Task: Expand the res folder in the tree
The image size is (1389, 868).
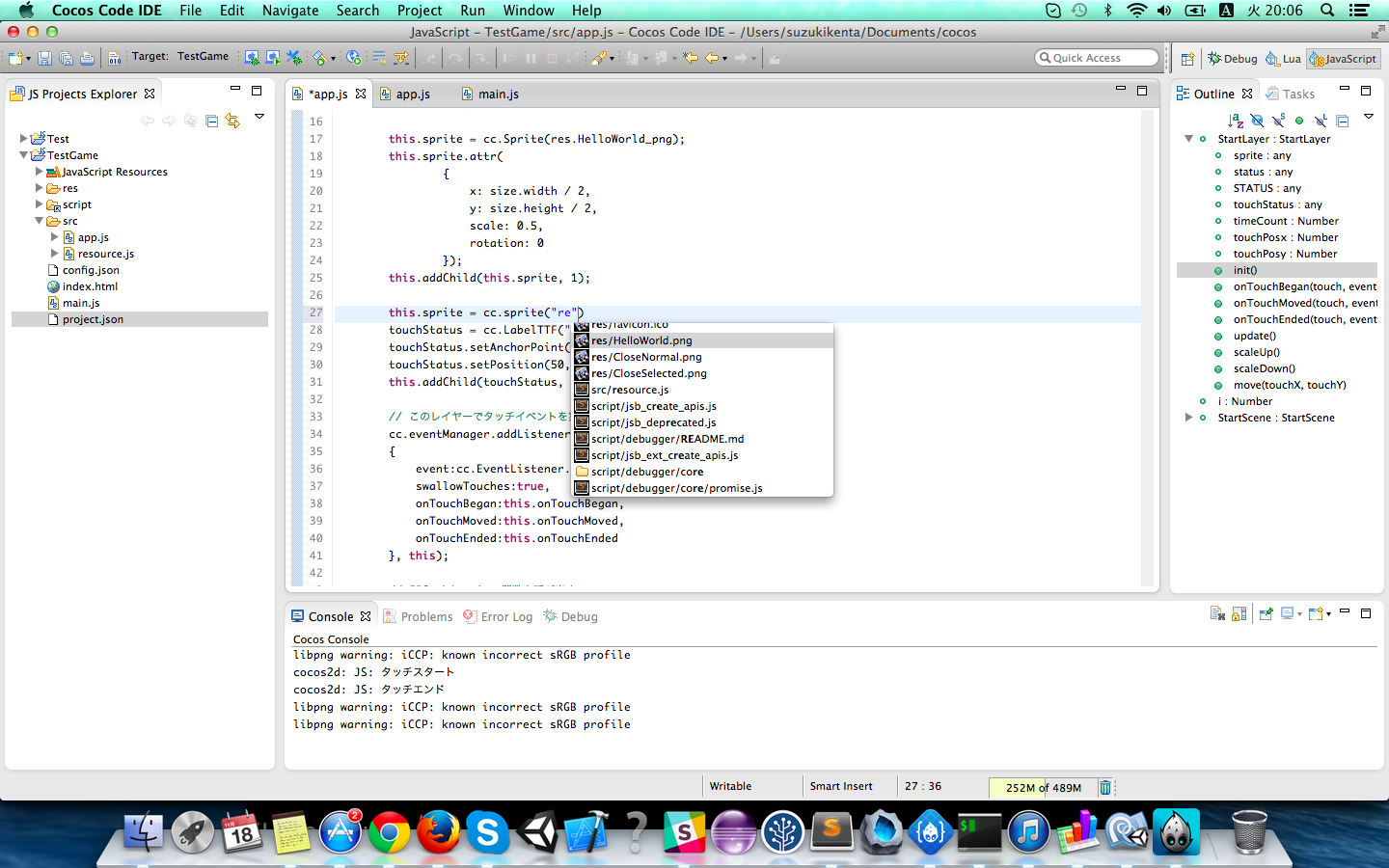Action: tap(39, 188)
